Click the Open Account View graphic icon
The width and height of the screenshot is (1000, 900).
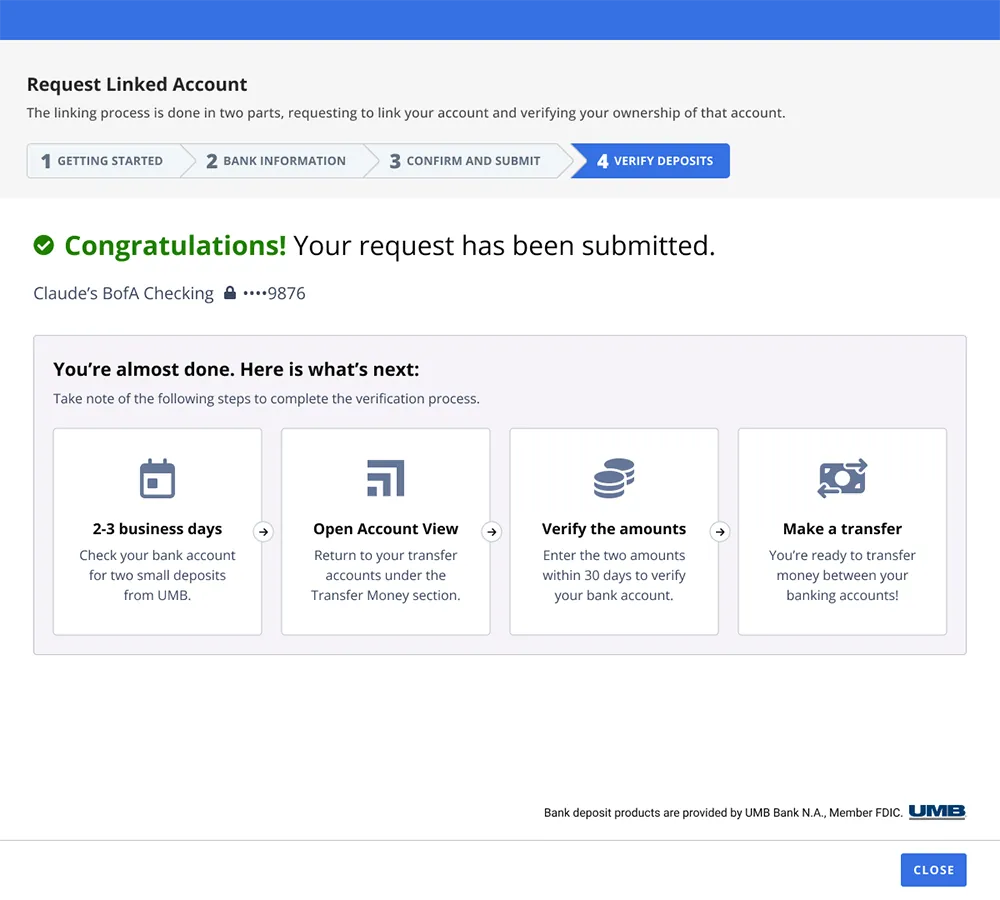385,478
